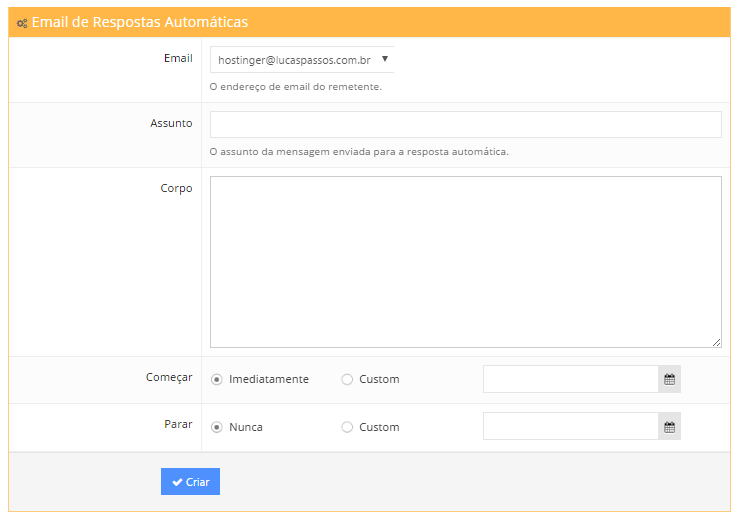The image size is (744, 518).
Task: Expand the sender Email dropdown
Action: (x=302, y=60)
